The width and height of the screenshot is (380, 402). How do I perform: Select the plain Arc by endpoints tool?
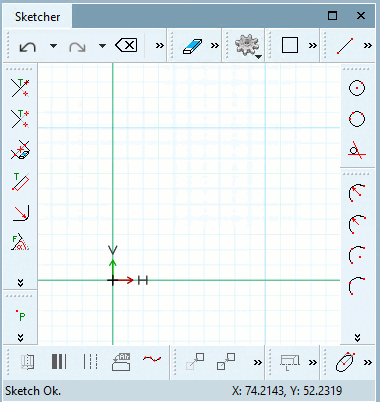[357, 286]
